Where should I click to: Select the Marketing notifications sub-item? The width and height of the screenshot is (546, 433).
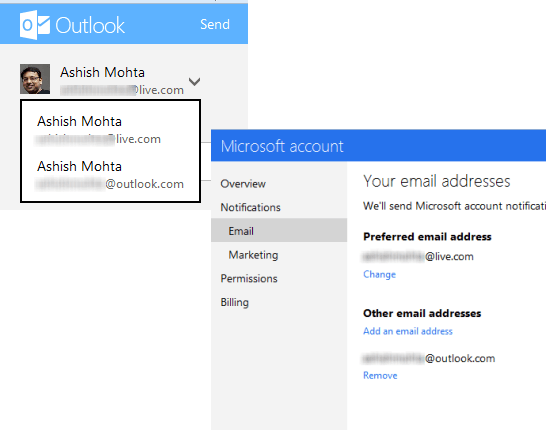click(x=254, y=255)
